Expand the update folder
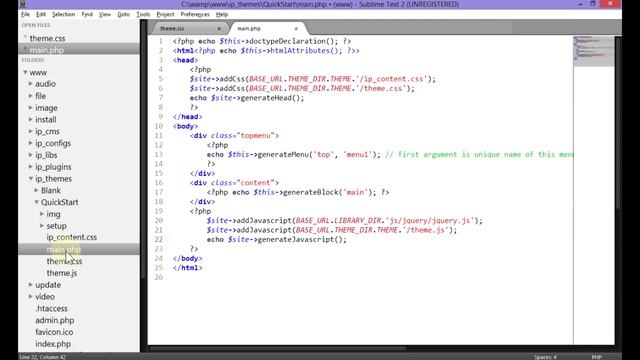640x360 pixels. click(x=31, y=285)
